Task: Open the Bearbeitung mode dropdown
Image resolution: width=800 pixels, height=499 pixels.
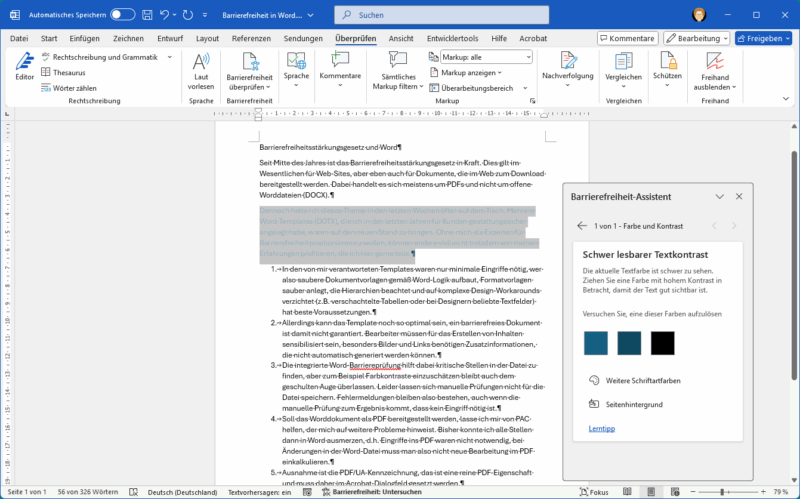Action: coord(696,38)
